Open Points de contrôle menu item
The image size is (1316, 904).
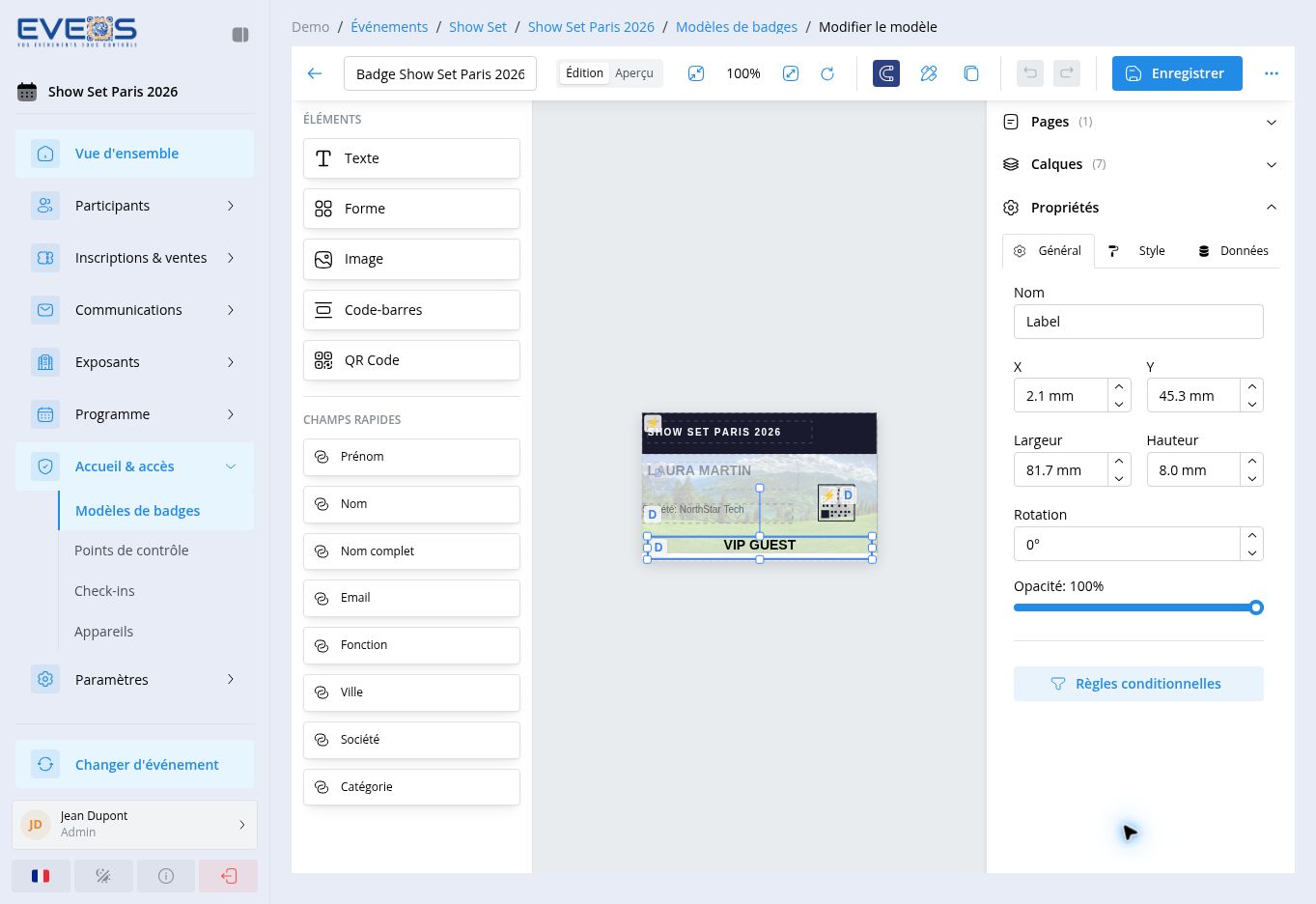(x=131, y=551)
